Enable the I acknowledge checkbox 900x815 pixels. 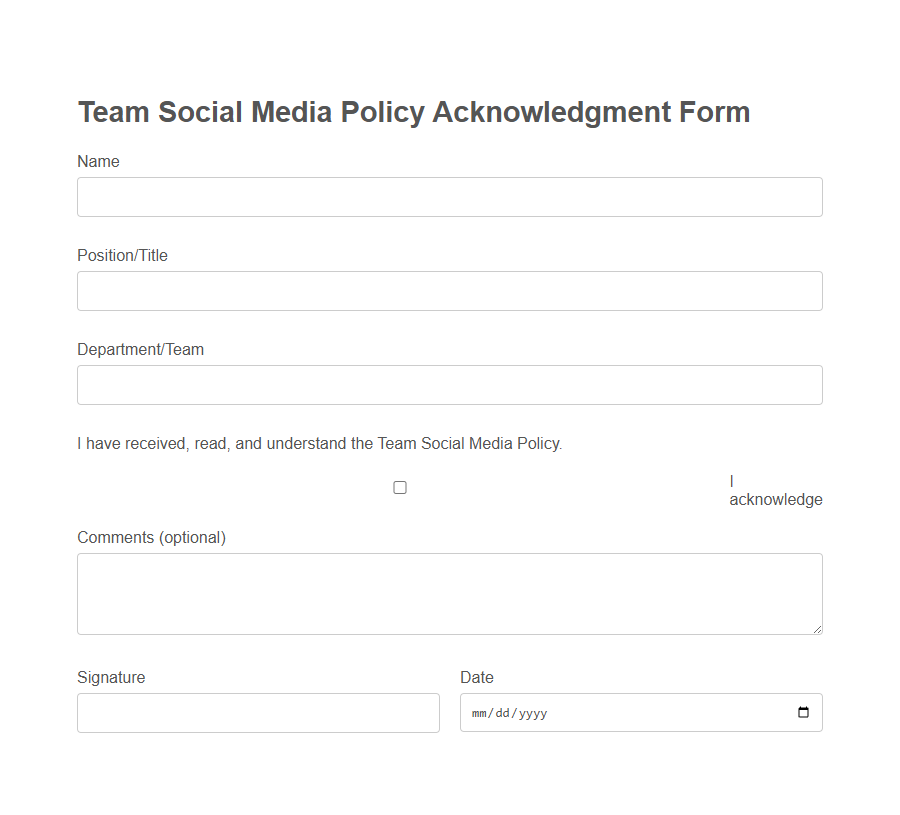[400, 487]
